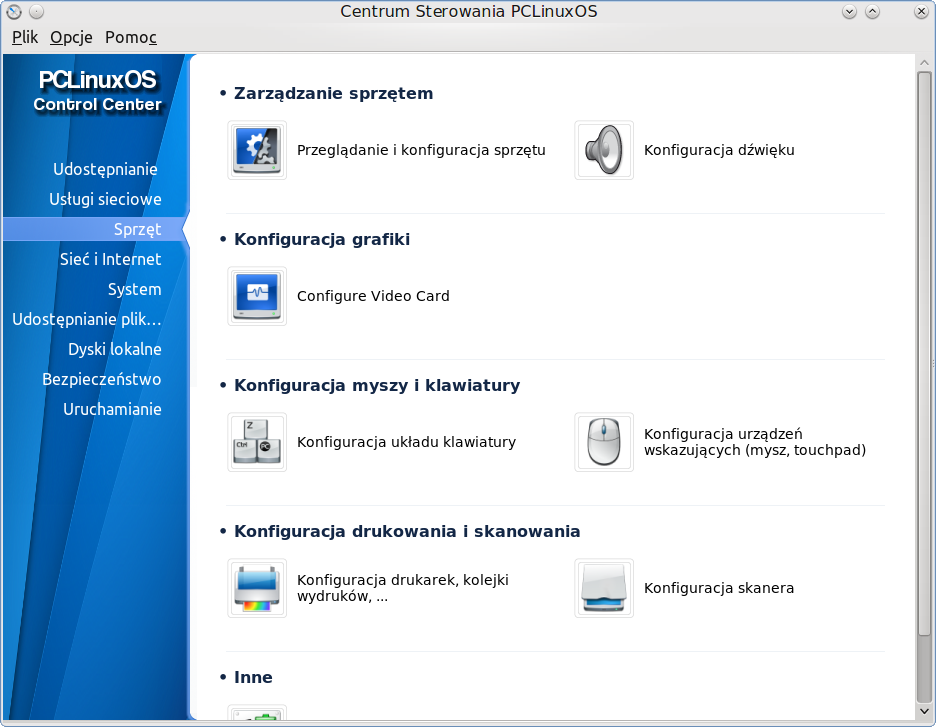
Task: Click the 'Konfiguracja skanera' label
Action: [x=719, y=589]
